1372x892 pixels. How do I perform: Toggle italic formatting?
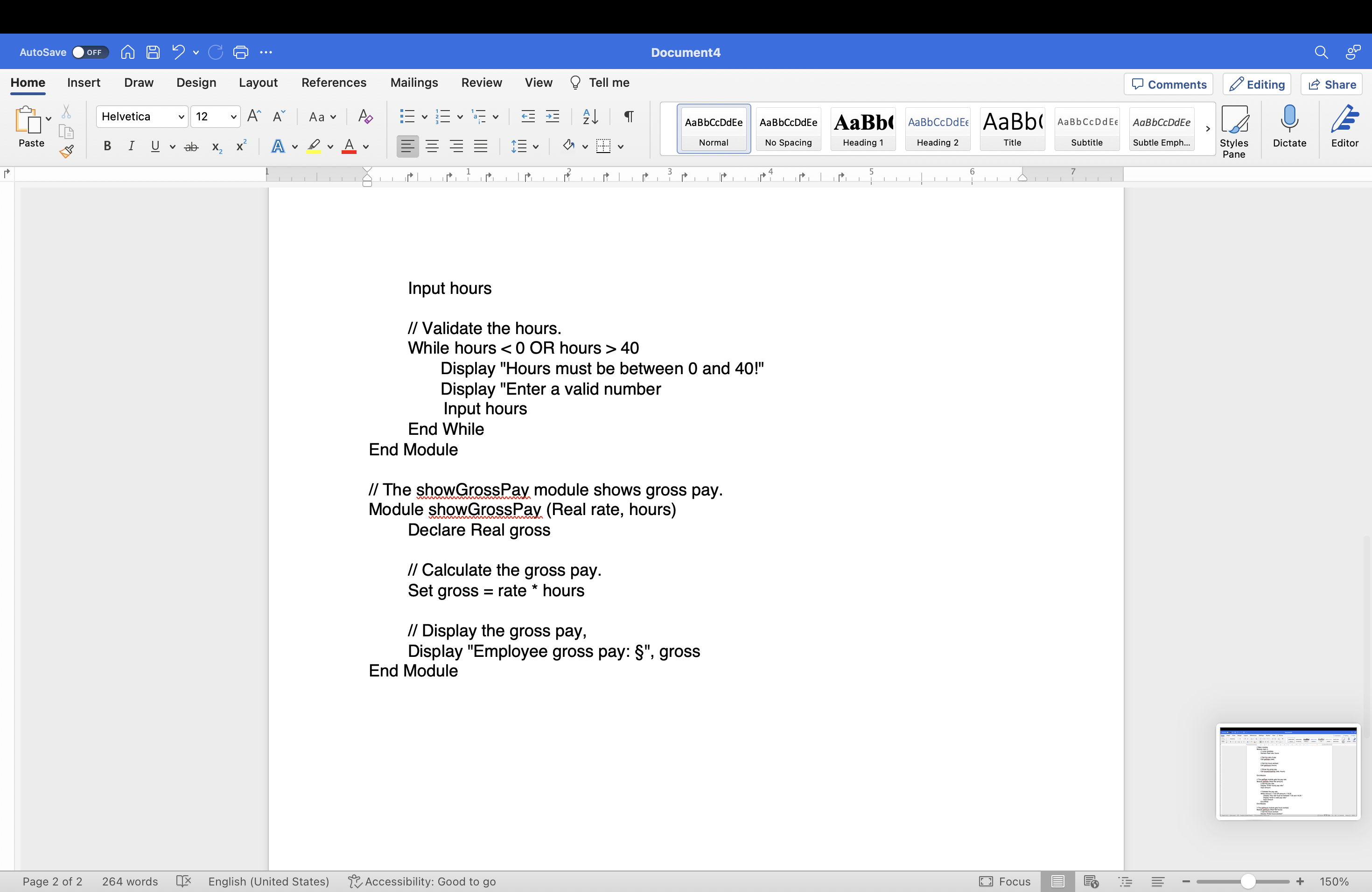(132, 146)
